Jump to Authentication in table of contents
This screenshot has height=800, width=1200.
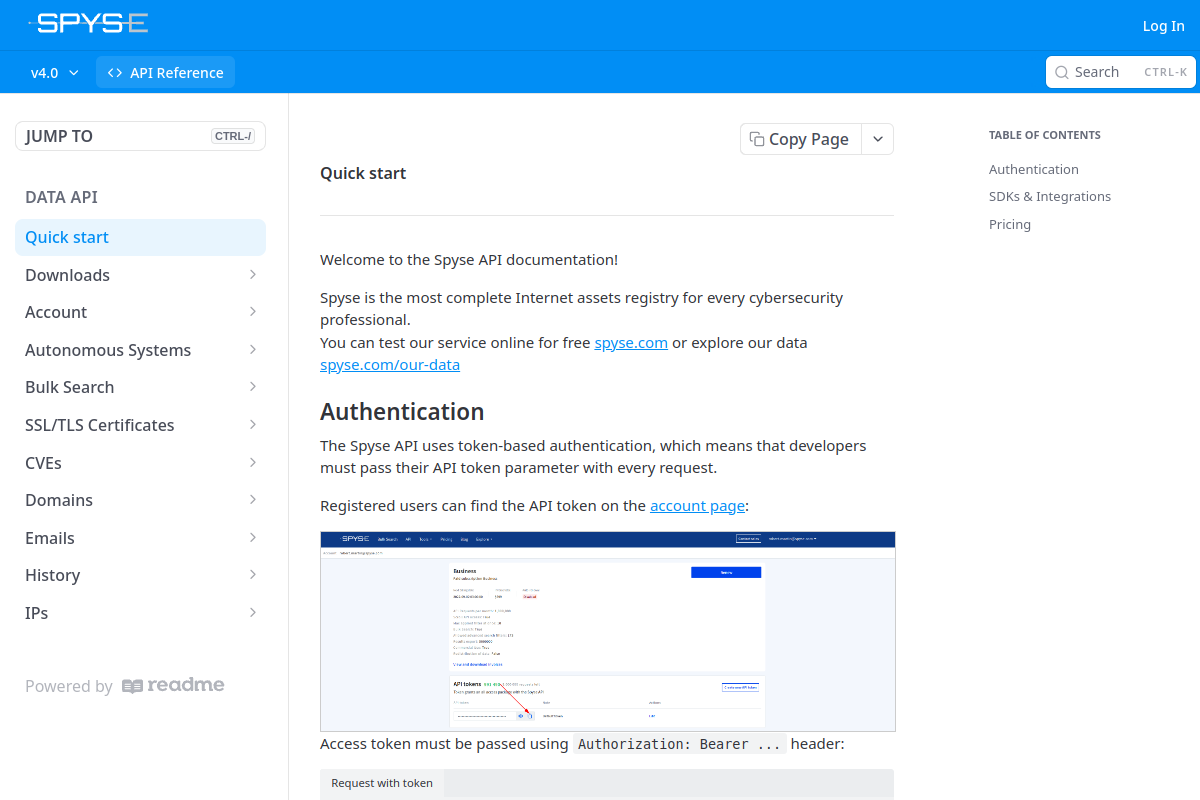(1034, 169)
